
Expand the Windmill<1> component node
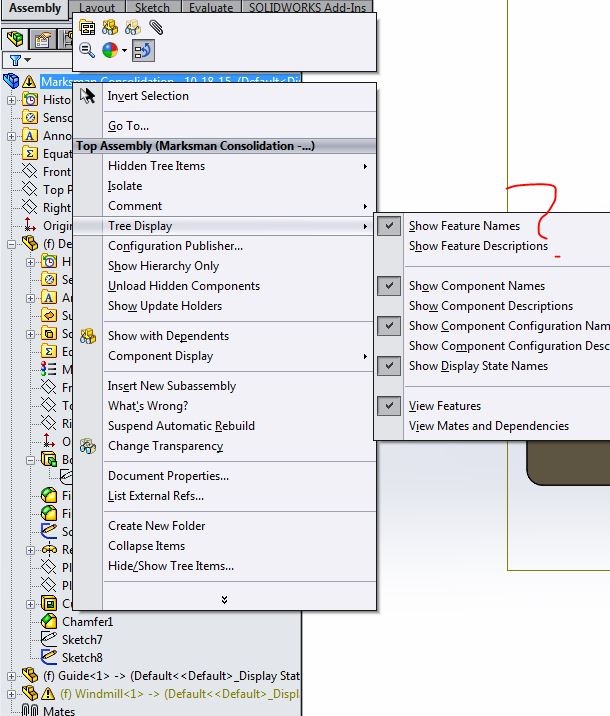tap(11, 694)
